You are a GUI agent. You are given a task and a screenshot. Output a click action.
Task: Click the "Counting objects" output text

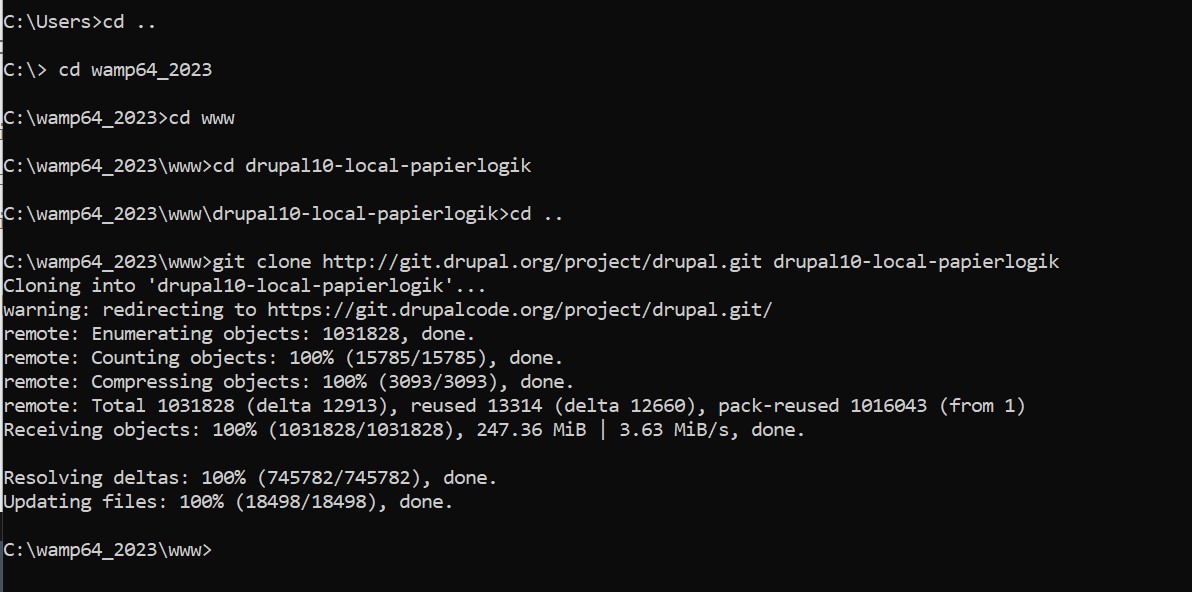point(141,358)
